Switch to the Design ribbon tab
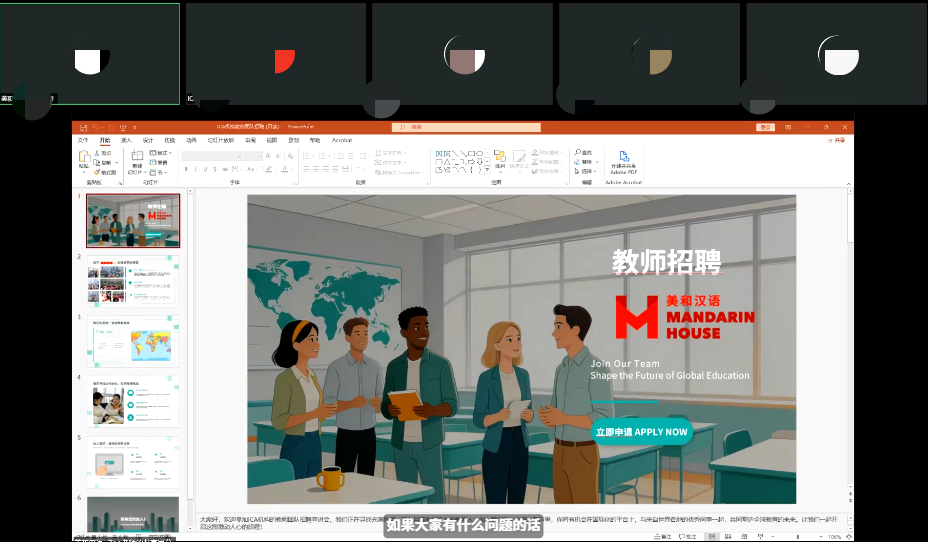The image size is (928, 542). tap(148, 140)
